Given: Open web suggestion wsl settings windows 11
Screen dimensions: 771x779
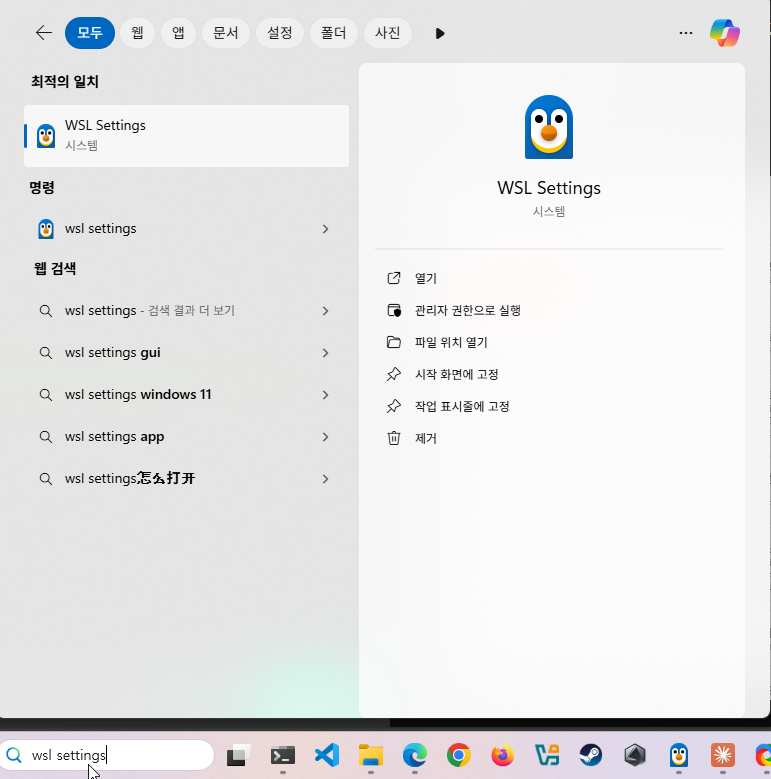Looking at the screenshot, I should [186, 395].
